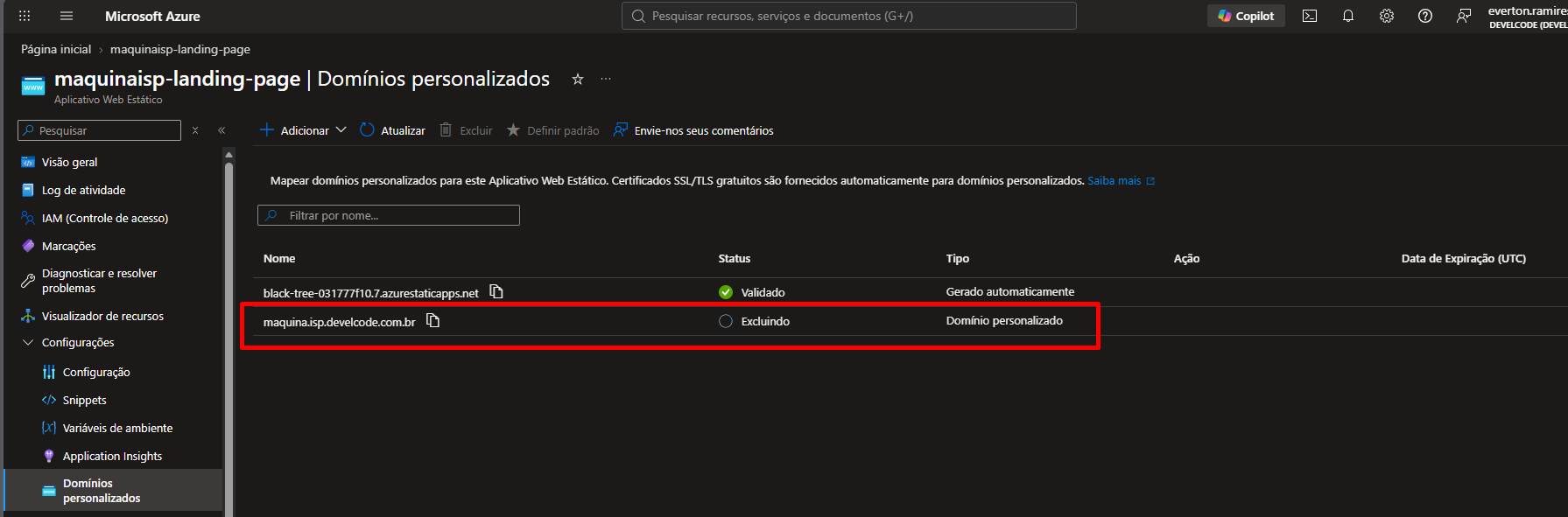Click Definir padrão star button
This screenshot has height=517, width=1568.
(x=553, y=130)
